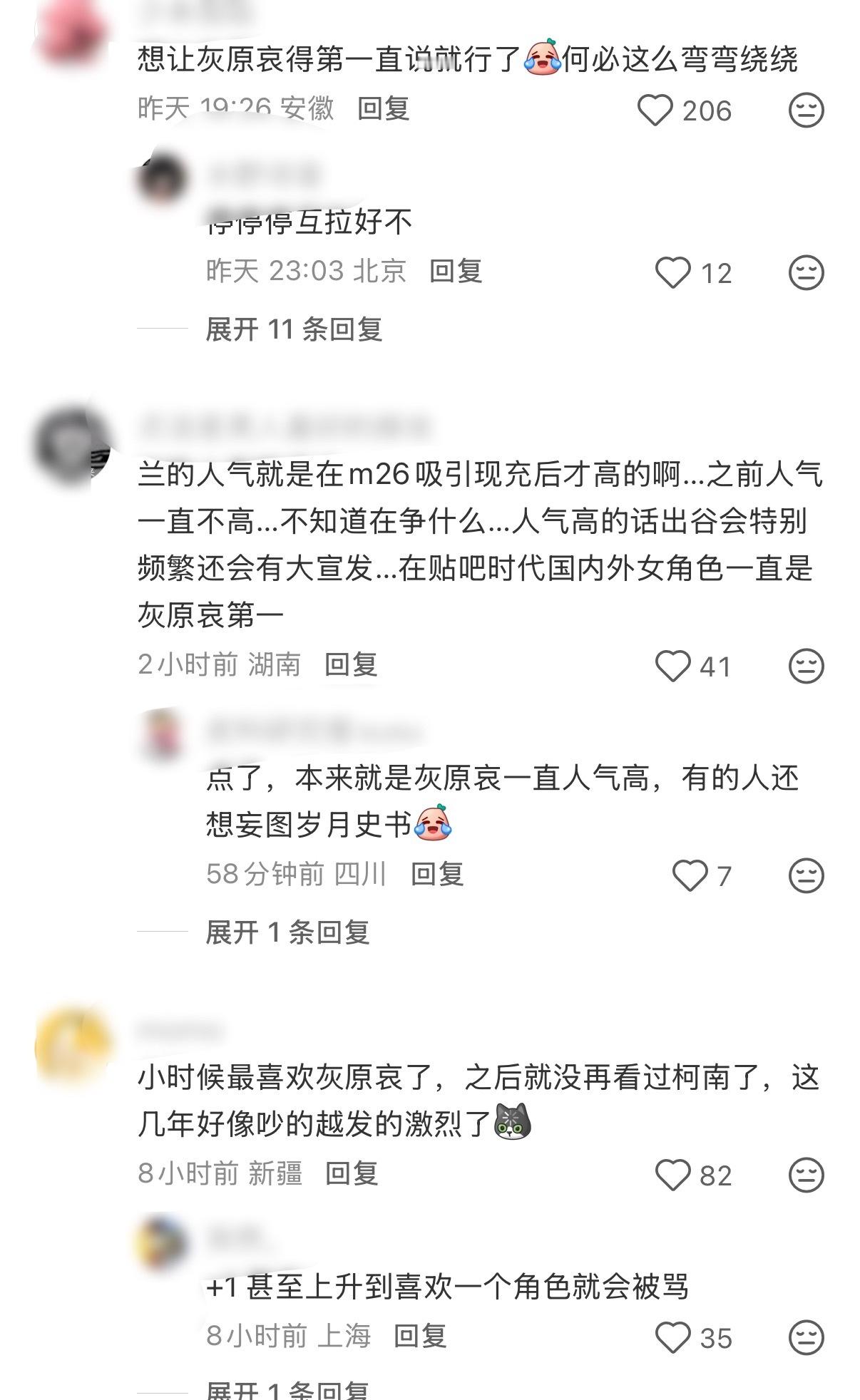Reply to the Hunan comment about m26
This screenshot has width=860, height=1400.
coord(351,664)
